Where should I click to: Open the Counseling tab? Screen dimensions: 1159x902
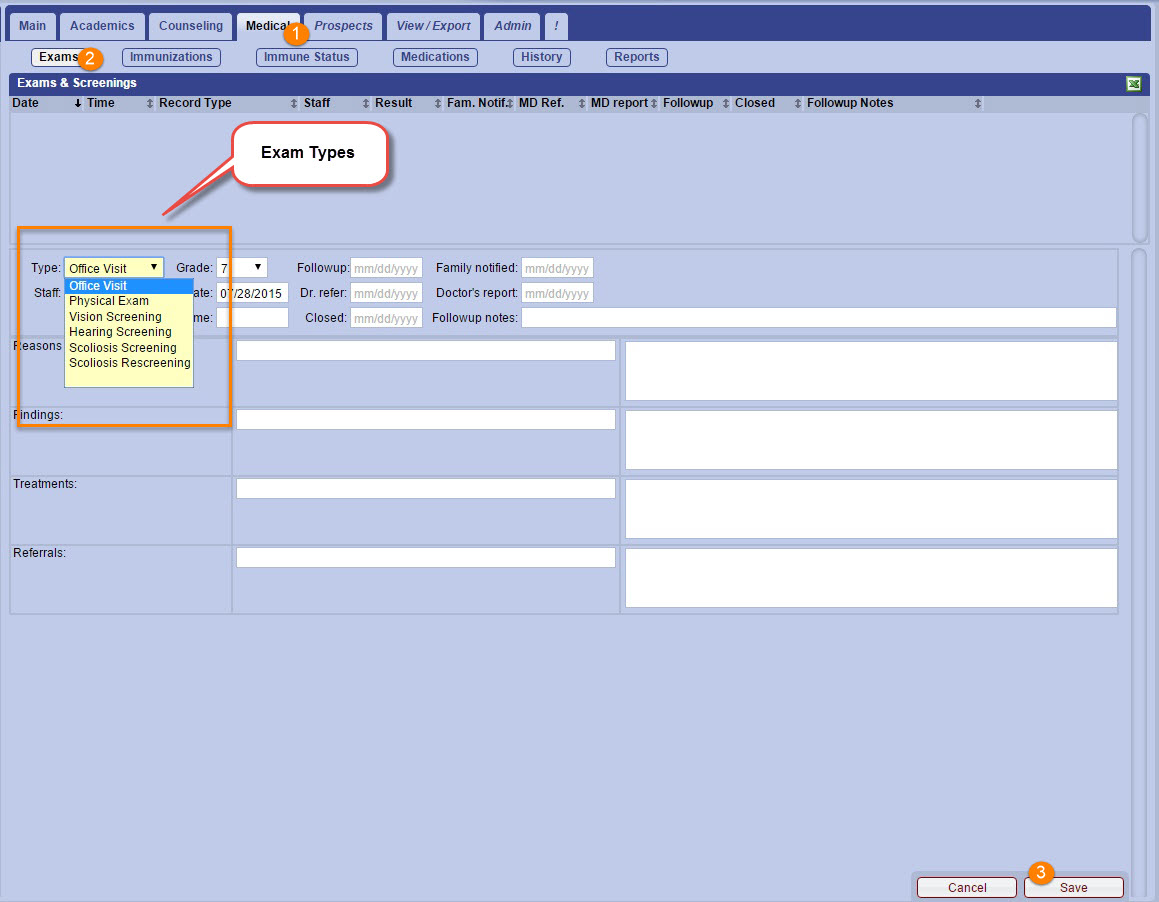pos(192,26)
